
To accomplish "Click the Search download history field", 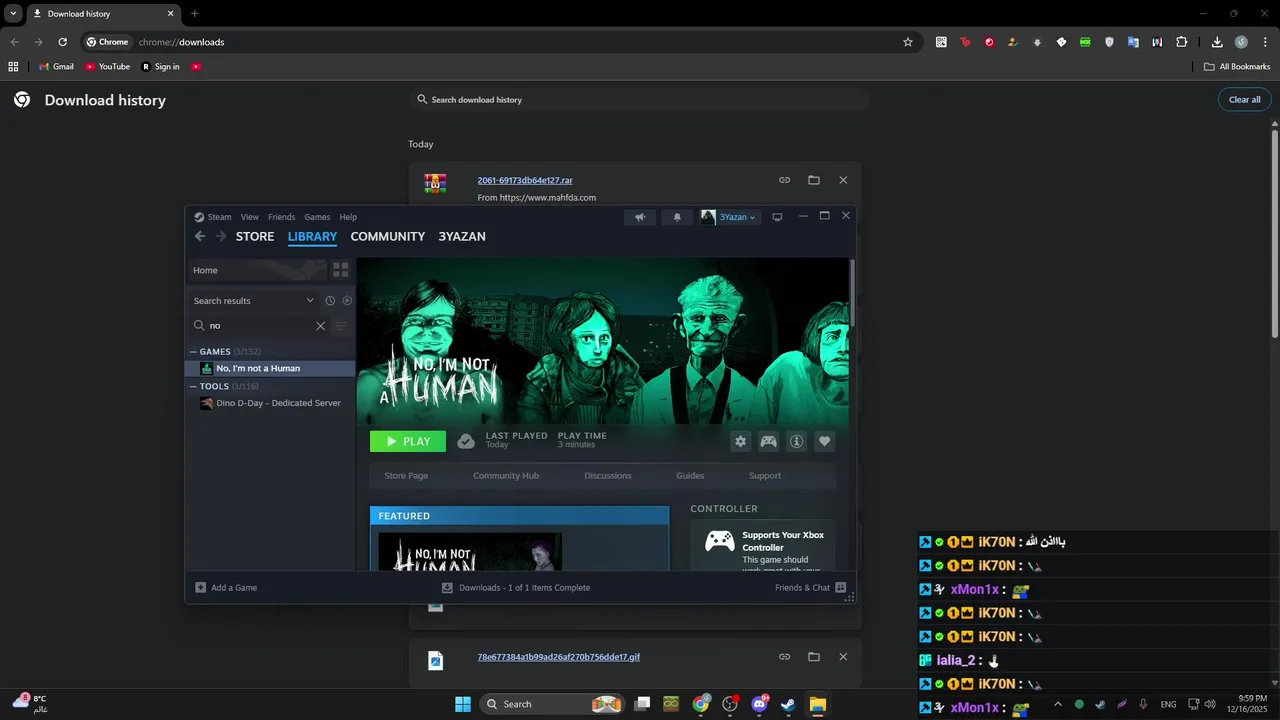I will pyautogui.click(x=640, y=100).
